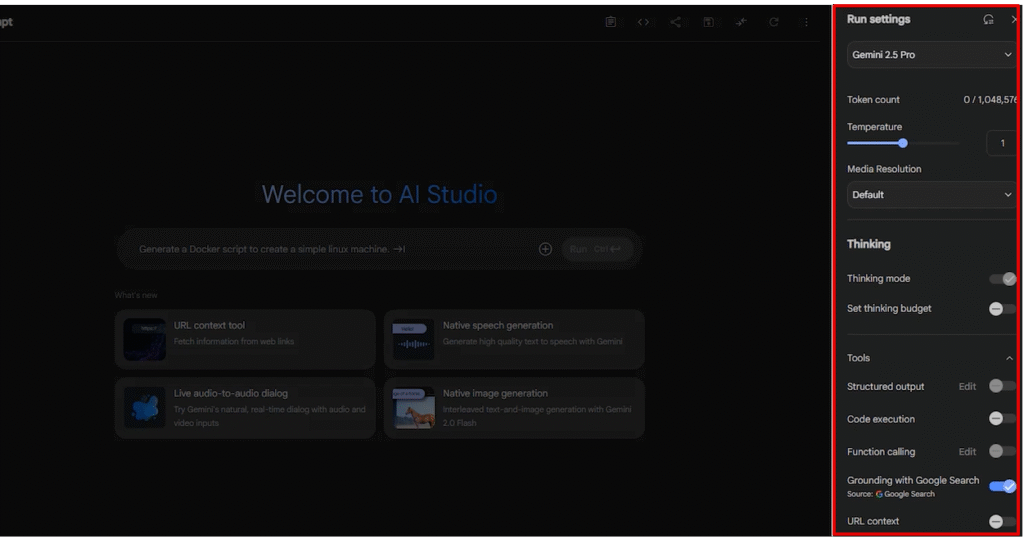Click the compare mode arrows icon
The width and height of the screenshot is (1024, 539).
pyautogui.click(x=741, y=22)
